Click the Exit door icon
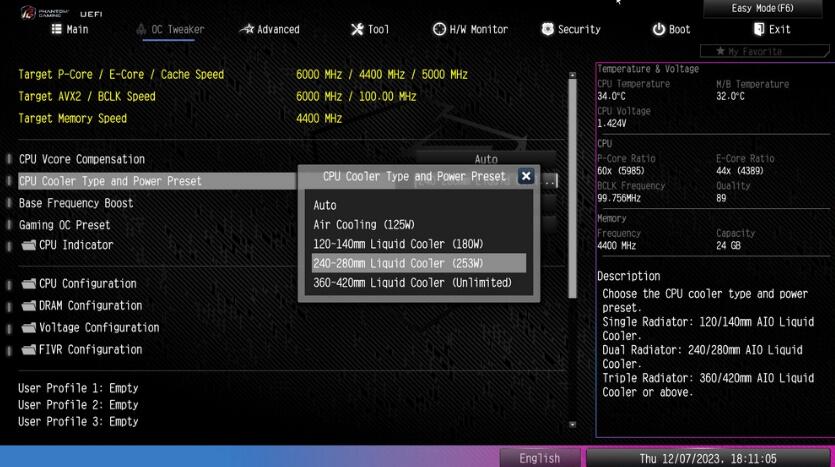This screenshot has width=835, height=467. tap(759, 29)
